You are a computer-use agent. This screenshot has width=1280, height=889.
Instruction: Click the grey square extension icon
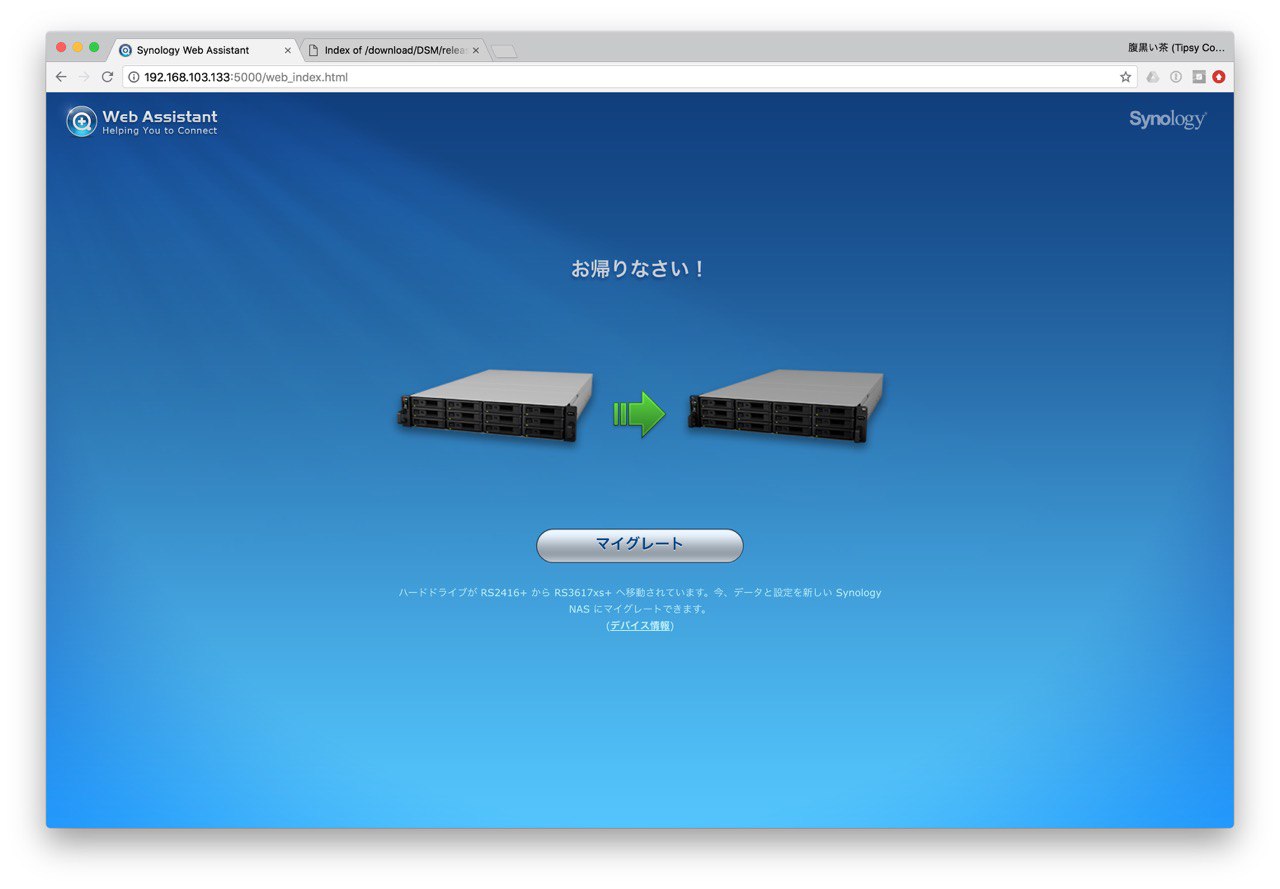click(x=1198, y=77)
